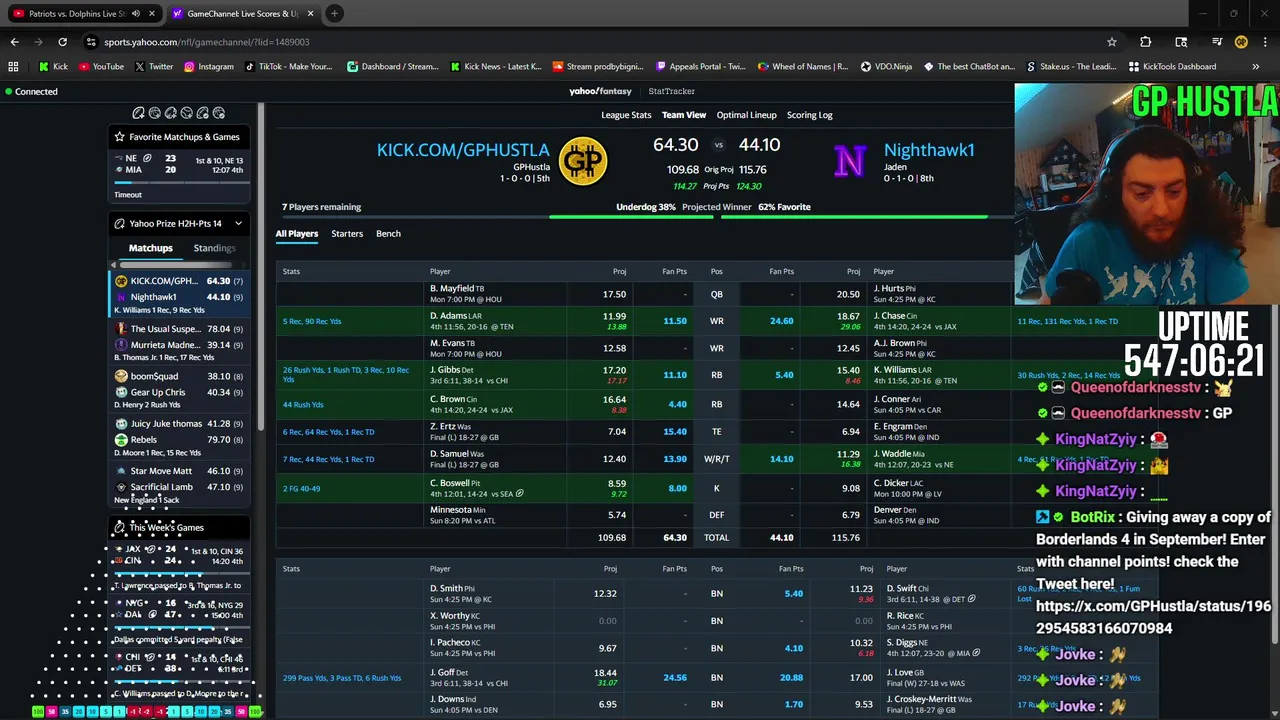Select the fourth sport icon in the icon row
The height and width of the screenshot is (720, 1280).
pyautogui.click(x=187, y=113)
